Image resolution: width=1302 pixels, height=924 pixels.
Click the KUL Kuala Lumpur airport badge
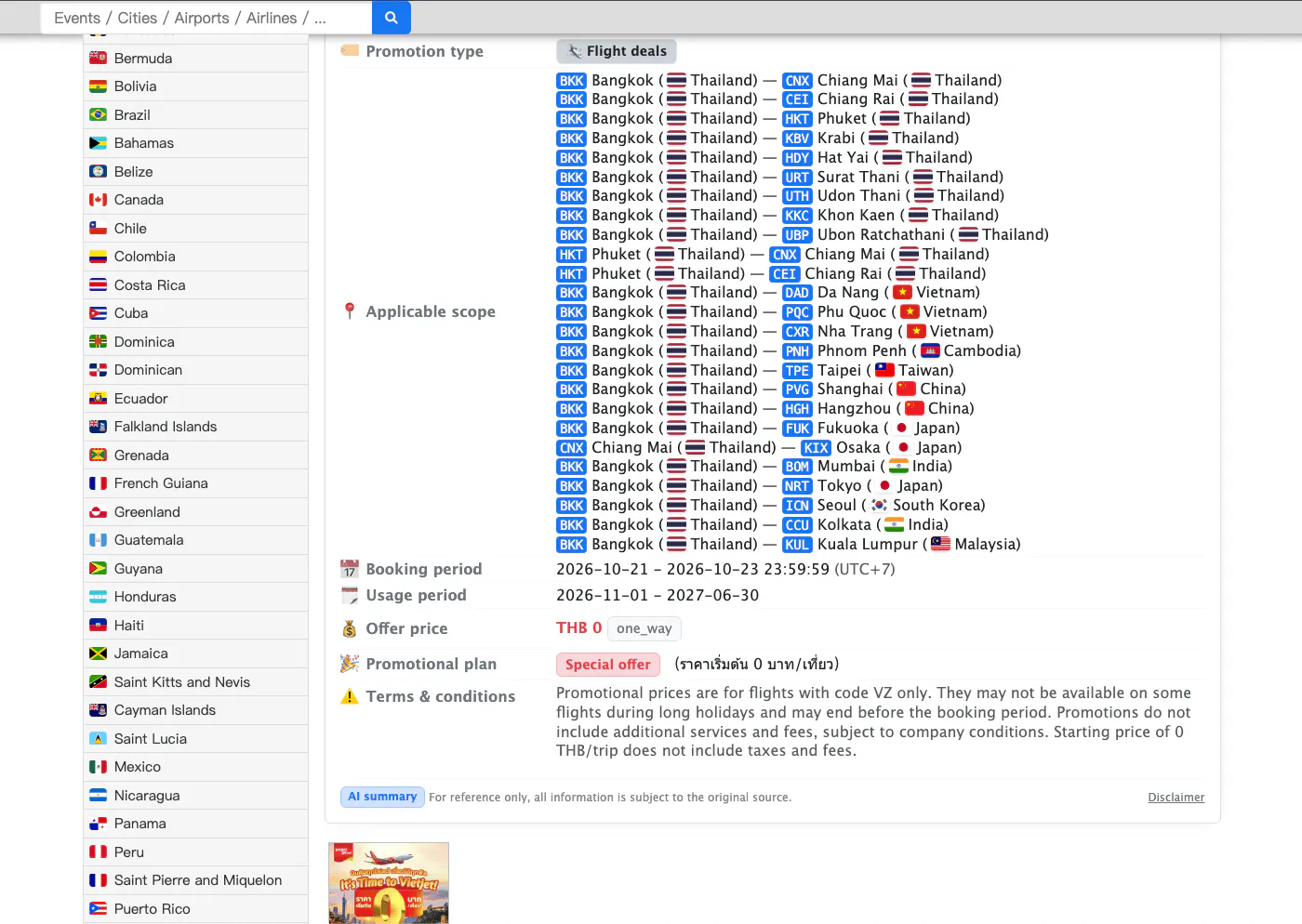[797, 545]
